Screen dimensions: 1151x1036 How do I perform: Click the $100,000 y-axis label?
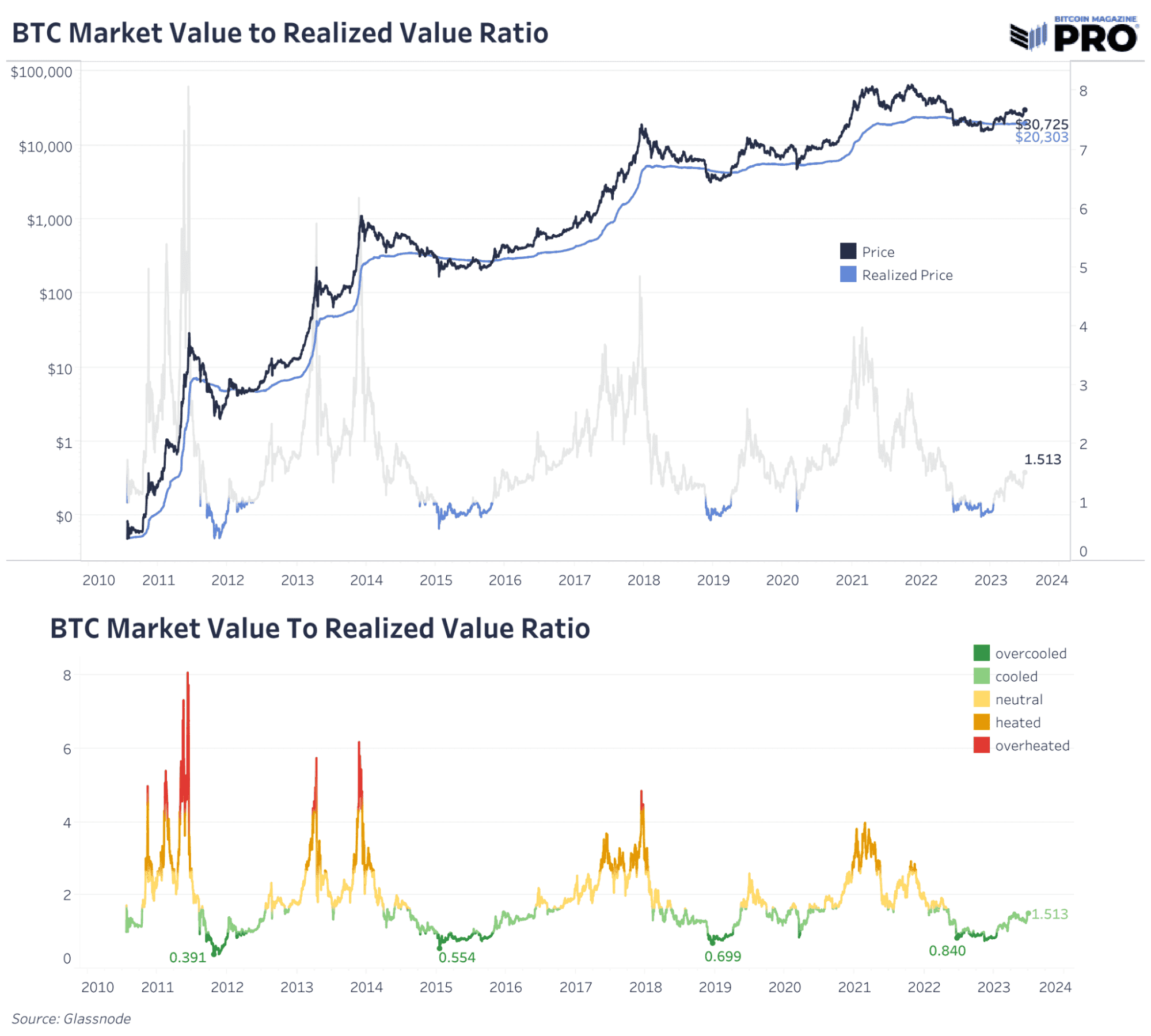pos(41,72)
